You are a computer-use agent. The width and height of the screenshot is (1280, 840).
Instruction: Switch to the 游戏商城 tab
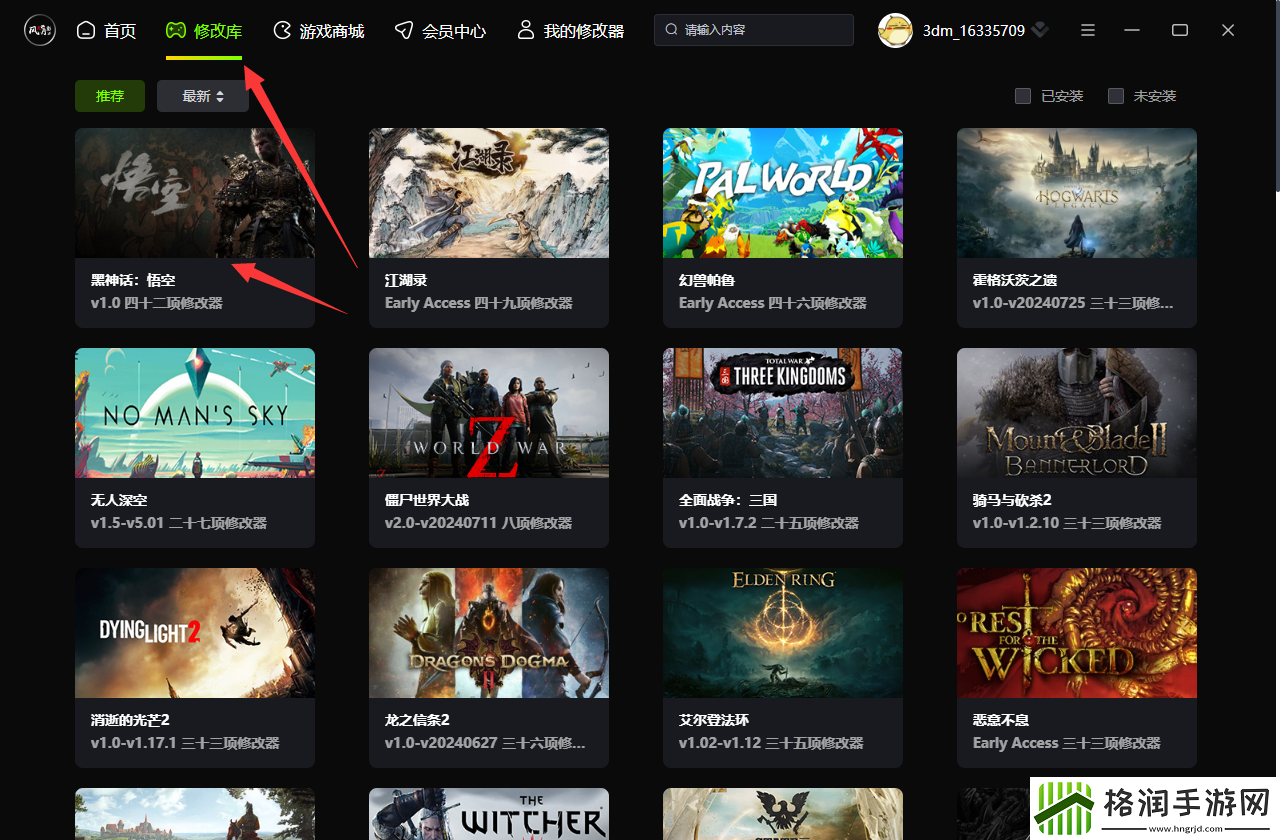pyautogui.click(x=332, y=31)
